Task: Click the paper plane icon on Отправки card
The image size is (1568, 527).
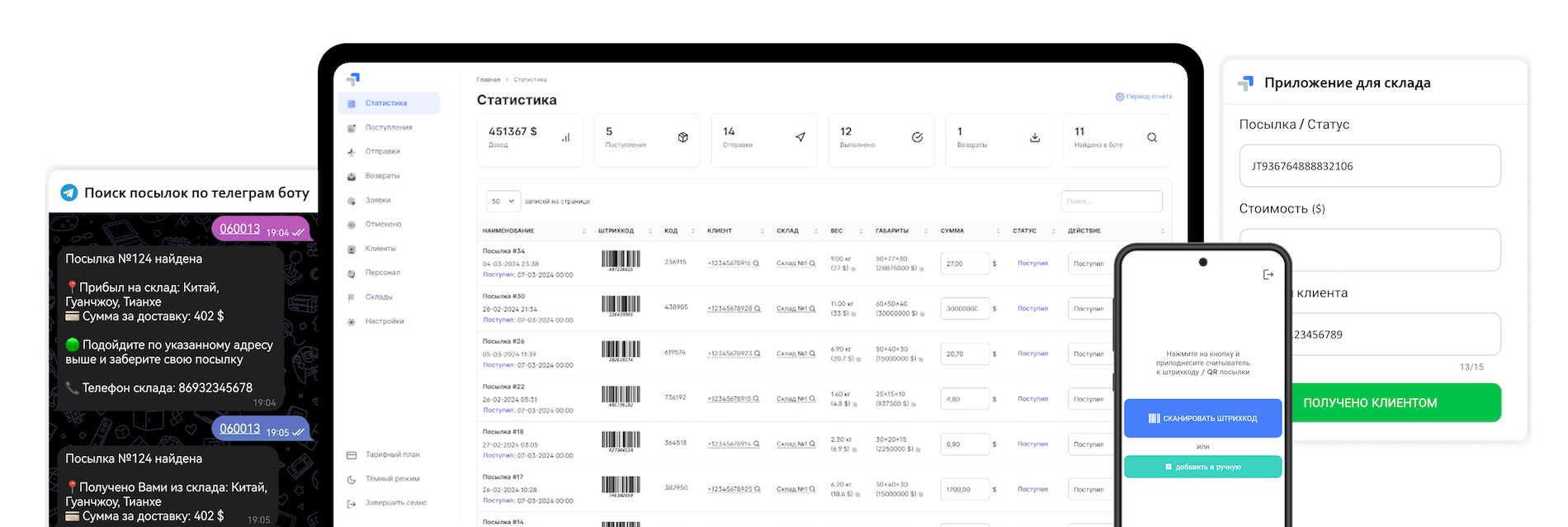Action: pos(800,138)
